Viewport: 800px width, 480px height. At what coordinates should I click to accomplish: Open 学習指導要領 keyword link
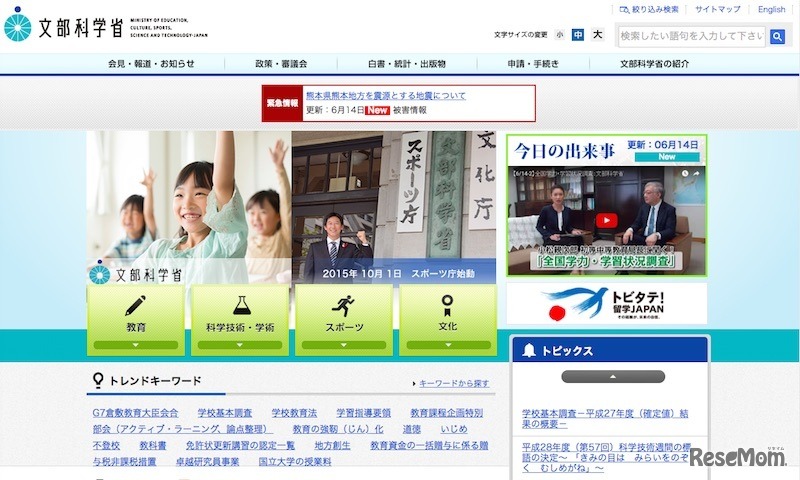(363, 413)
